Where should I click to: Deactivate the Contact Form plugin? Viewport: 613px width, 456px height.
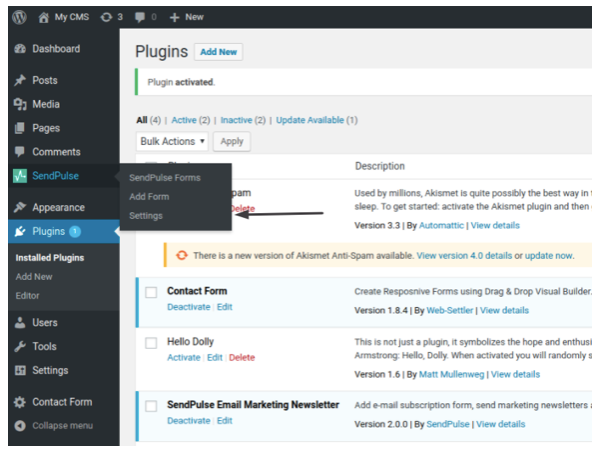(189, 307)
